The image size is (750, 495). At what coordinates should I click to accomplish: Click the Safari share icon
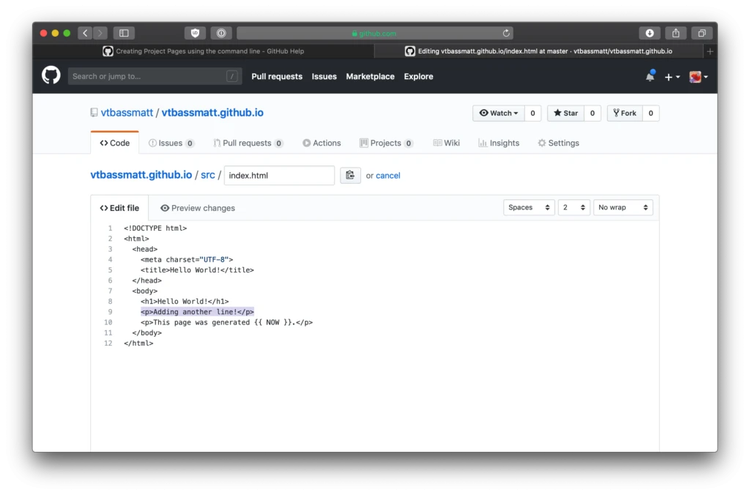[676, 33]
